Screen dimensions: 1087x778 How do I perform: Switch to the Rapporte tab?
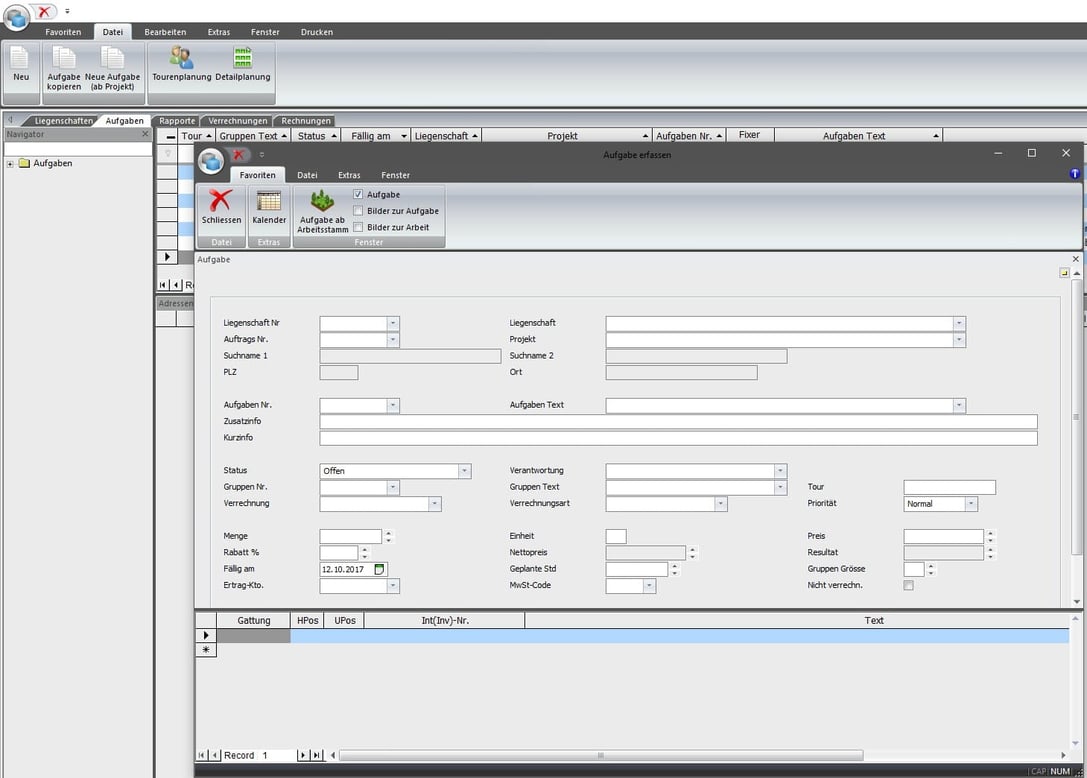click(x=177, y=121)
